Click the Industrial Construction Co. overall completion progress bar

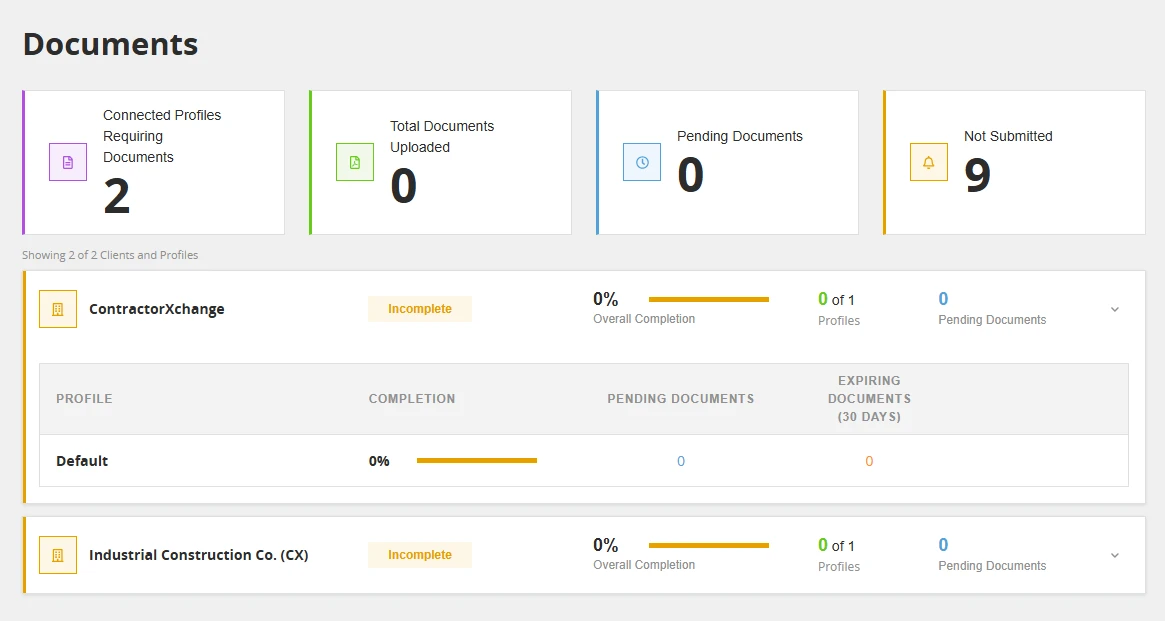pos(709,545)
